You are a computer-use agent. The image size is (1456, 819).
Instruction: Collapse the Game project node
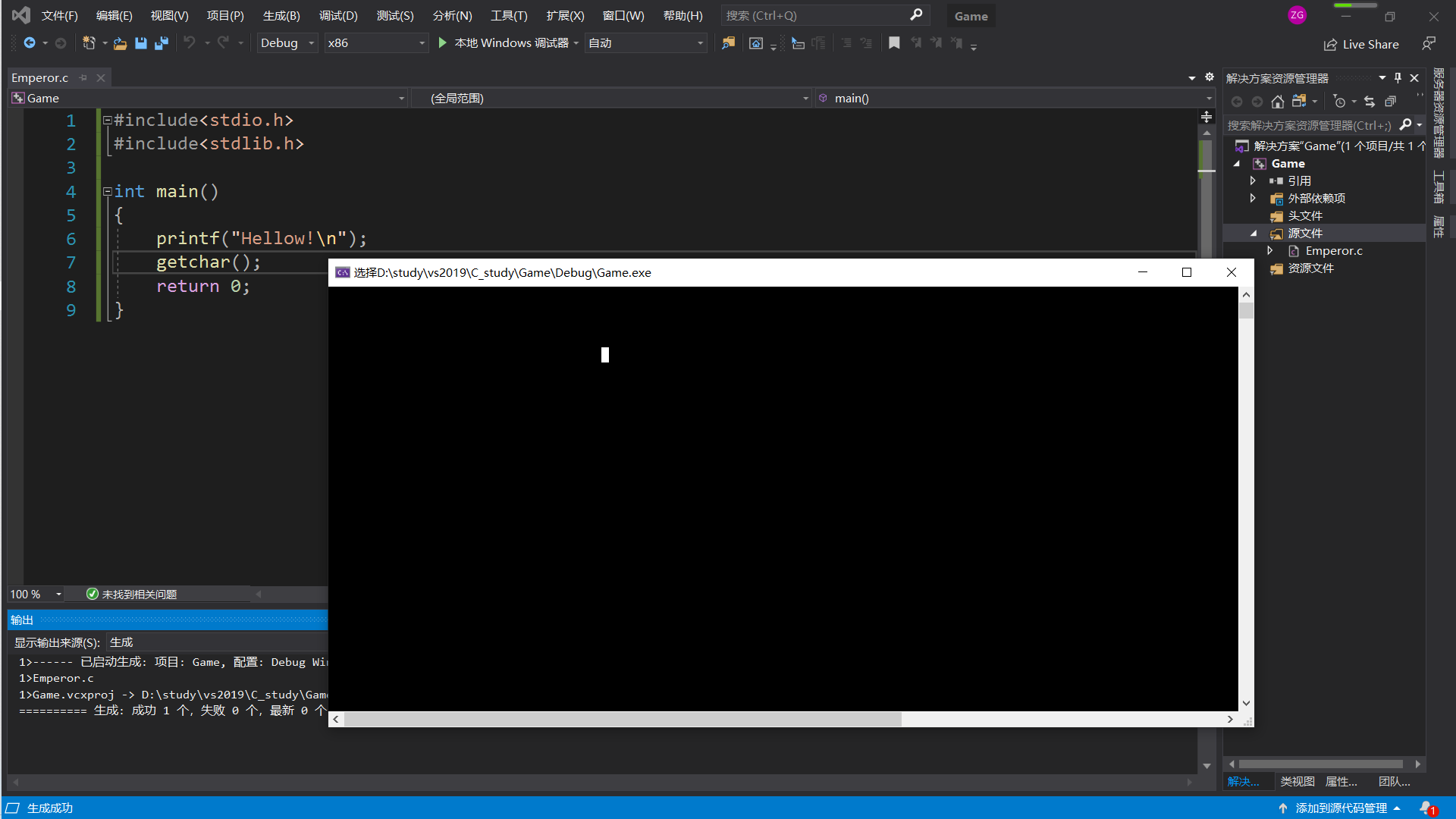point(1237,164)
